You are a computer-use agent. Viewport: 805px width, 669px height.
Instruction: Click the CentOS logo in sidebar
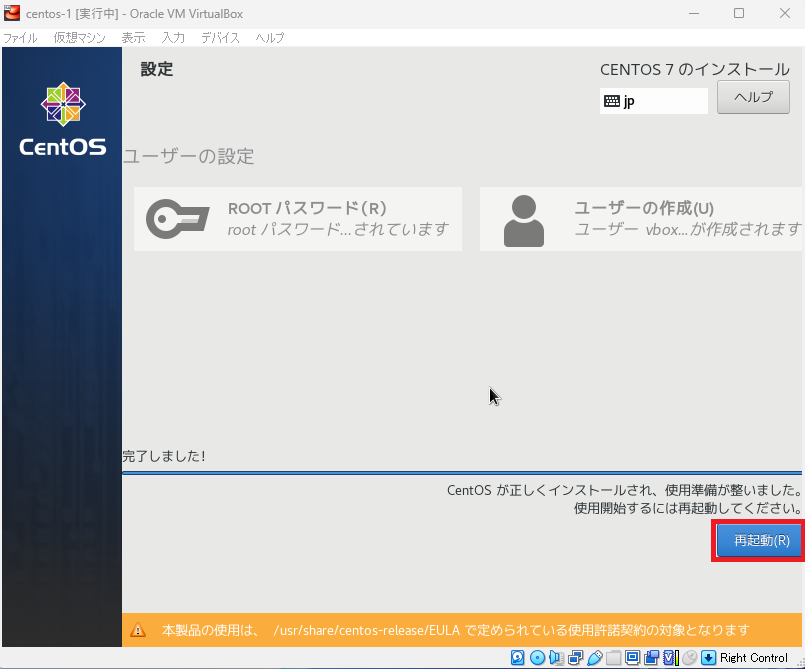pos(63,119)
